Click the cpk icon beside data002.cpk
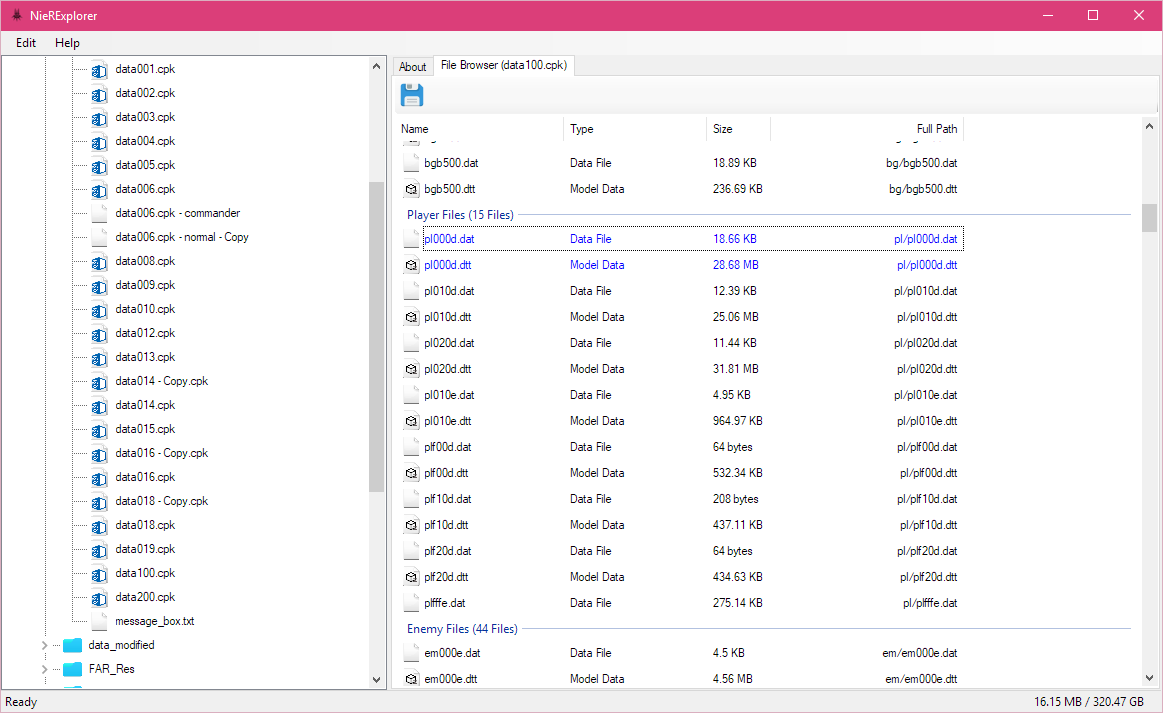Image resolution: width=1163 pixels, height=713 pixels. click(x=99, y=94)
